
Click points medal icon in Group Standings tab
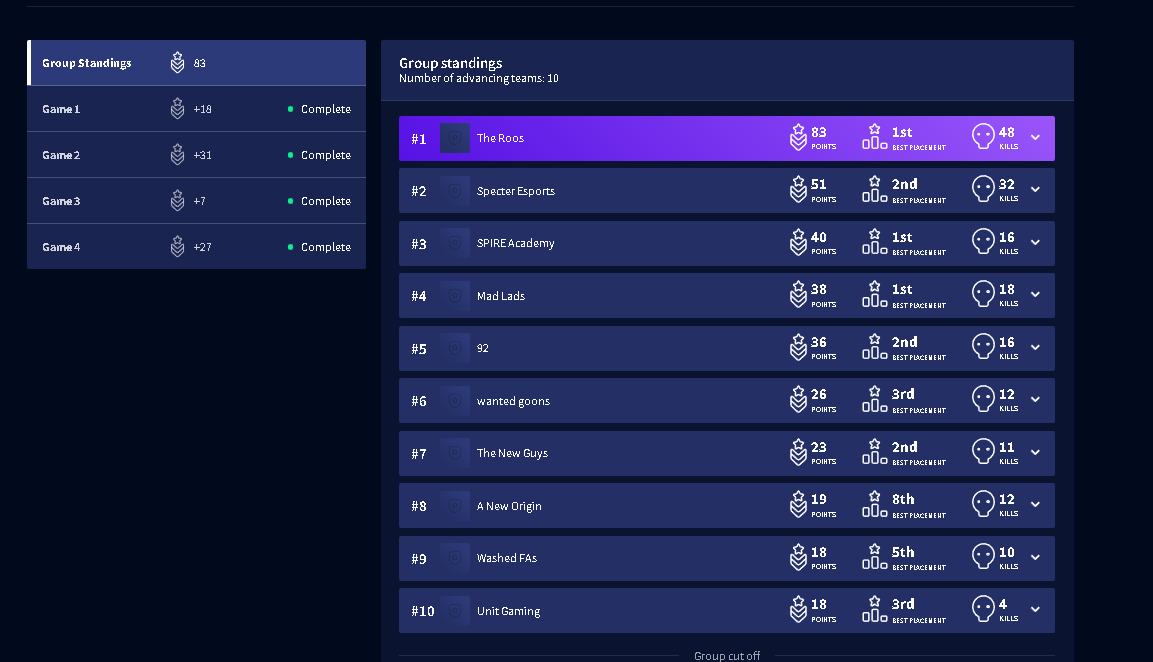177,63
